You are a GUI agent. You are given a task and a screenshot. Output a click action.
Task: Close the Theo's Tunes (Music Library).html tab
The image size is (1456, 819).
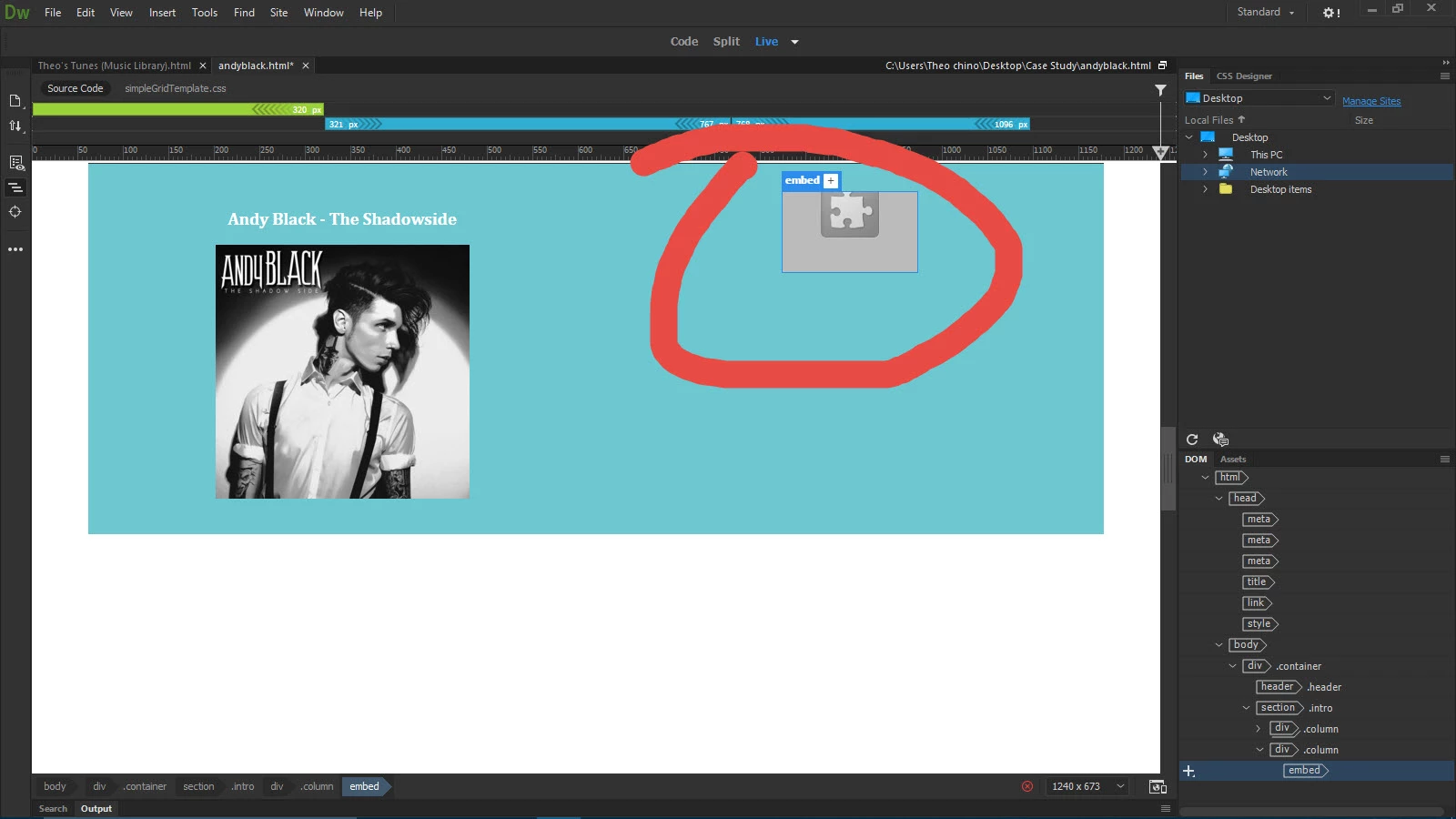click(x=203, y=66)
